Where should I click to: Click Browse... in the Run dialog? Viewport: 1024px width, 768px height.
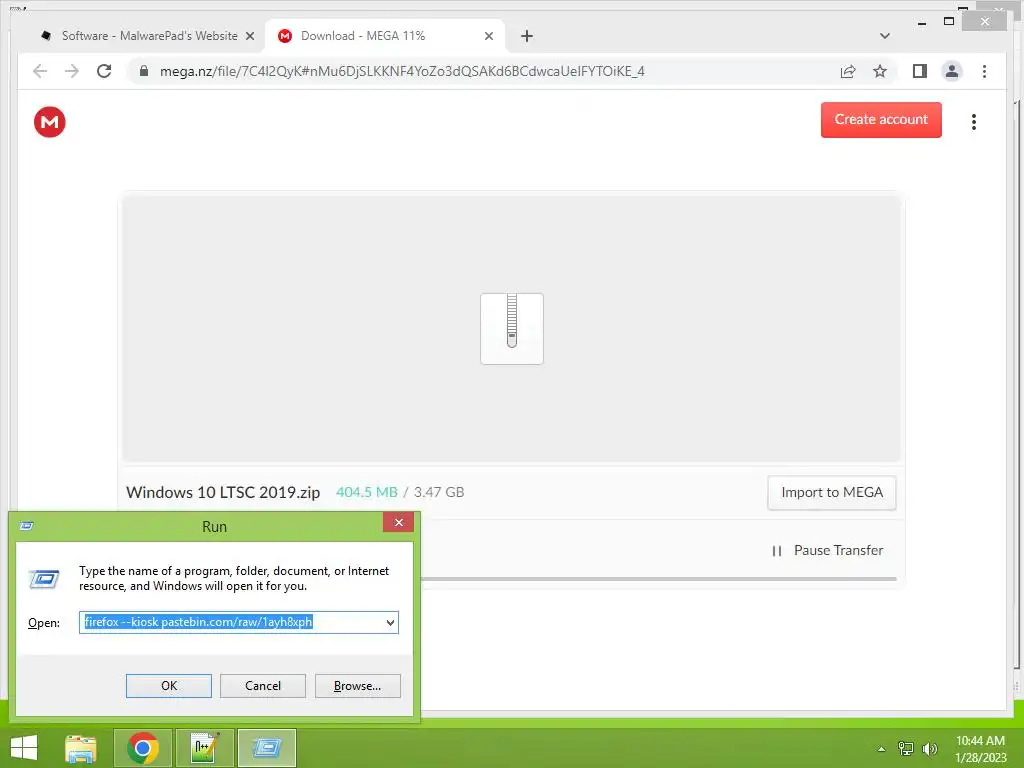coord(357,686)
